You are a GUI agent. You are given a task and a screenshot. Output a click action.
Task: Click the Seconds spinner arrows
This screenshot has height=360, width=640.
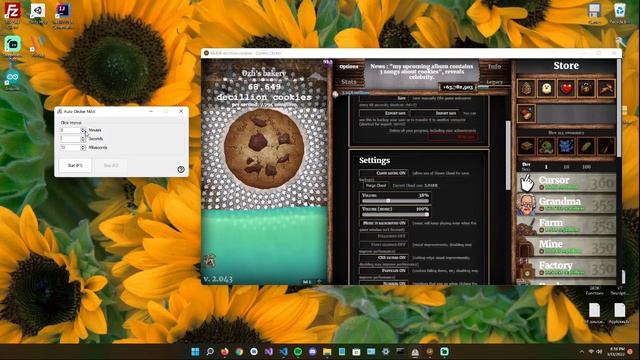83,139
